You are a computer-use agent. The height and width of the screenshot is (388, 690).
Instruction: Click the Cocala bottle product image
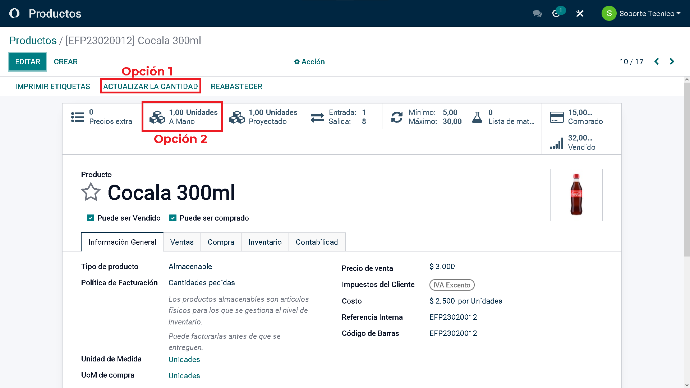(576, 194)
